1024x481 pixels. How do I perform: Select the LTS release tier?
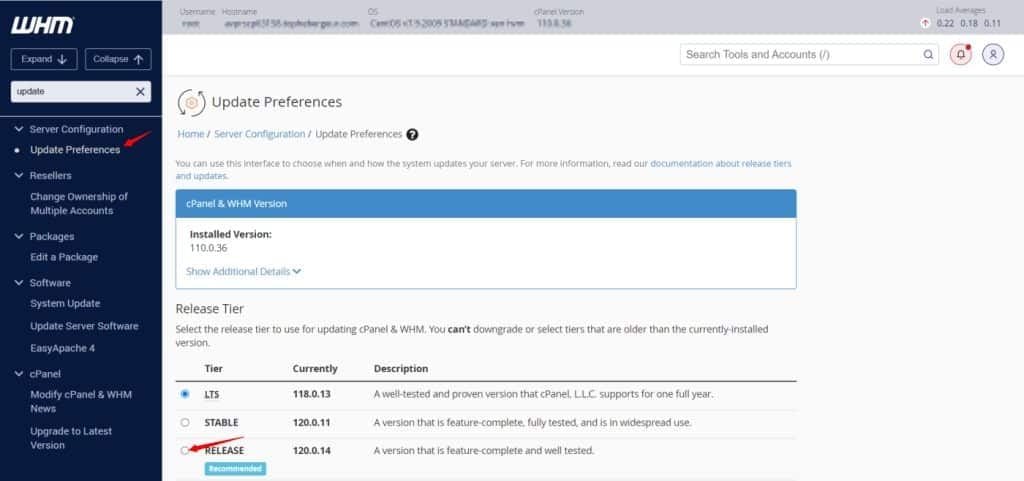click(185, 394)
